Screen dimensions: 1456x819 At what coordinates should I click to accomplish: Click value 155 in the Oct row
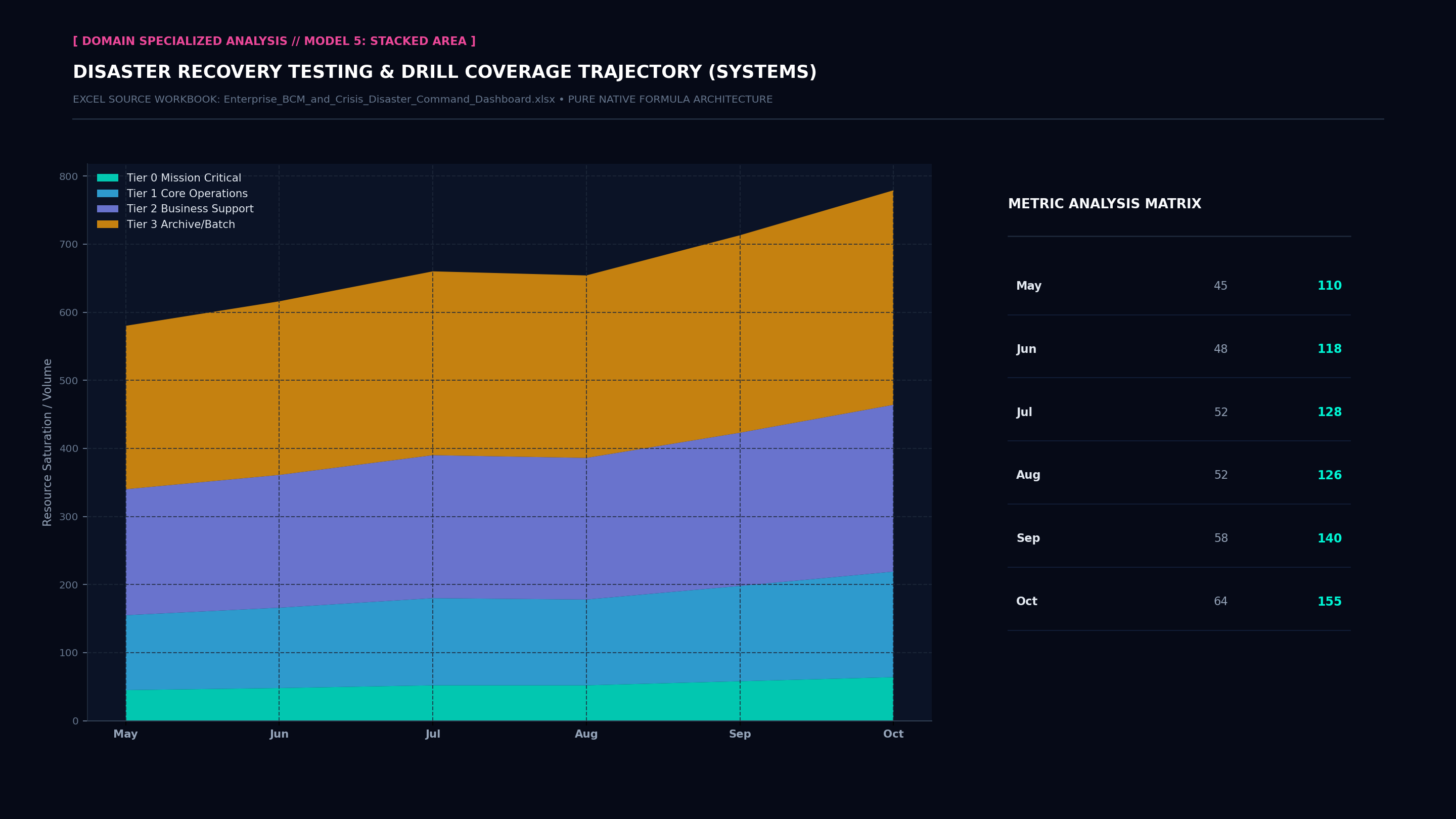tap(1330, 602)
